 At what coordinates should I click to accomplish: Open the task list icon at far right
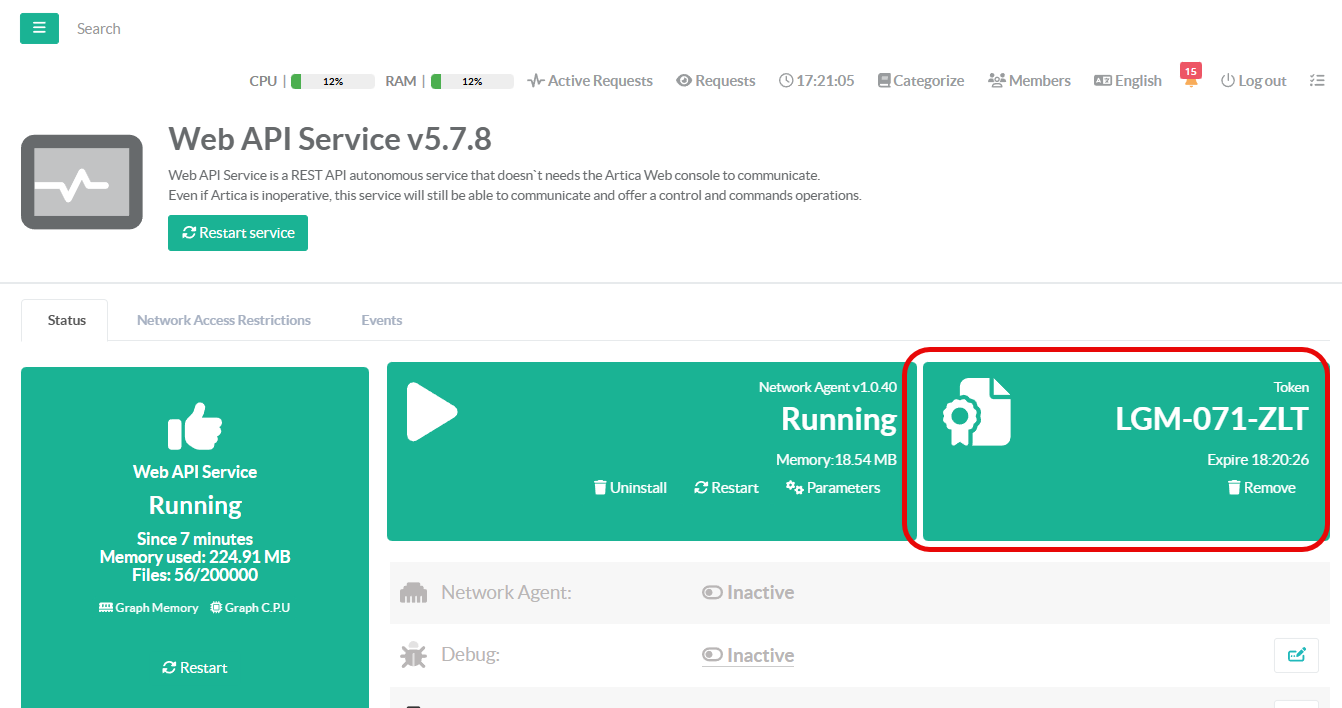(1317, 81)
